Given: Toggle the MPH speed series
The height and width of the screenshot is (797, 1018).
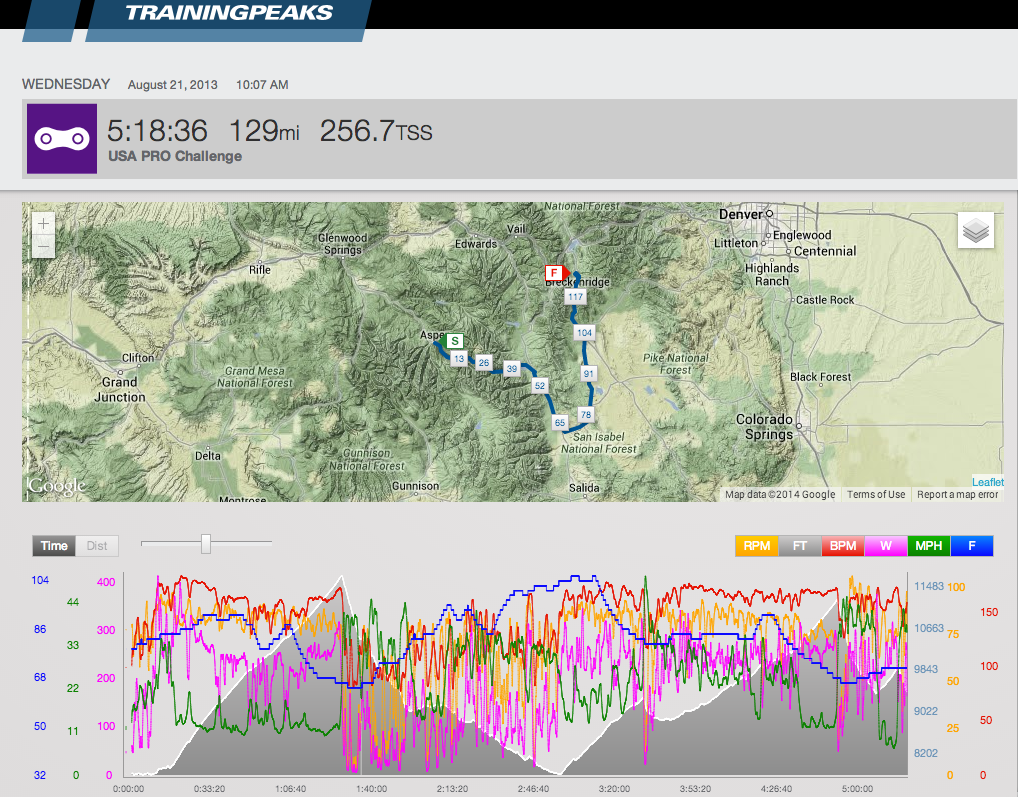Looking at the screenshot, I should tap(928, 546).
